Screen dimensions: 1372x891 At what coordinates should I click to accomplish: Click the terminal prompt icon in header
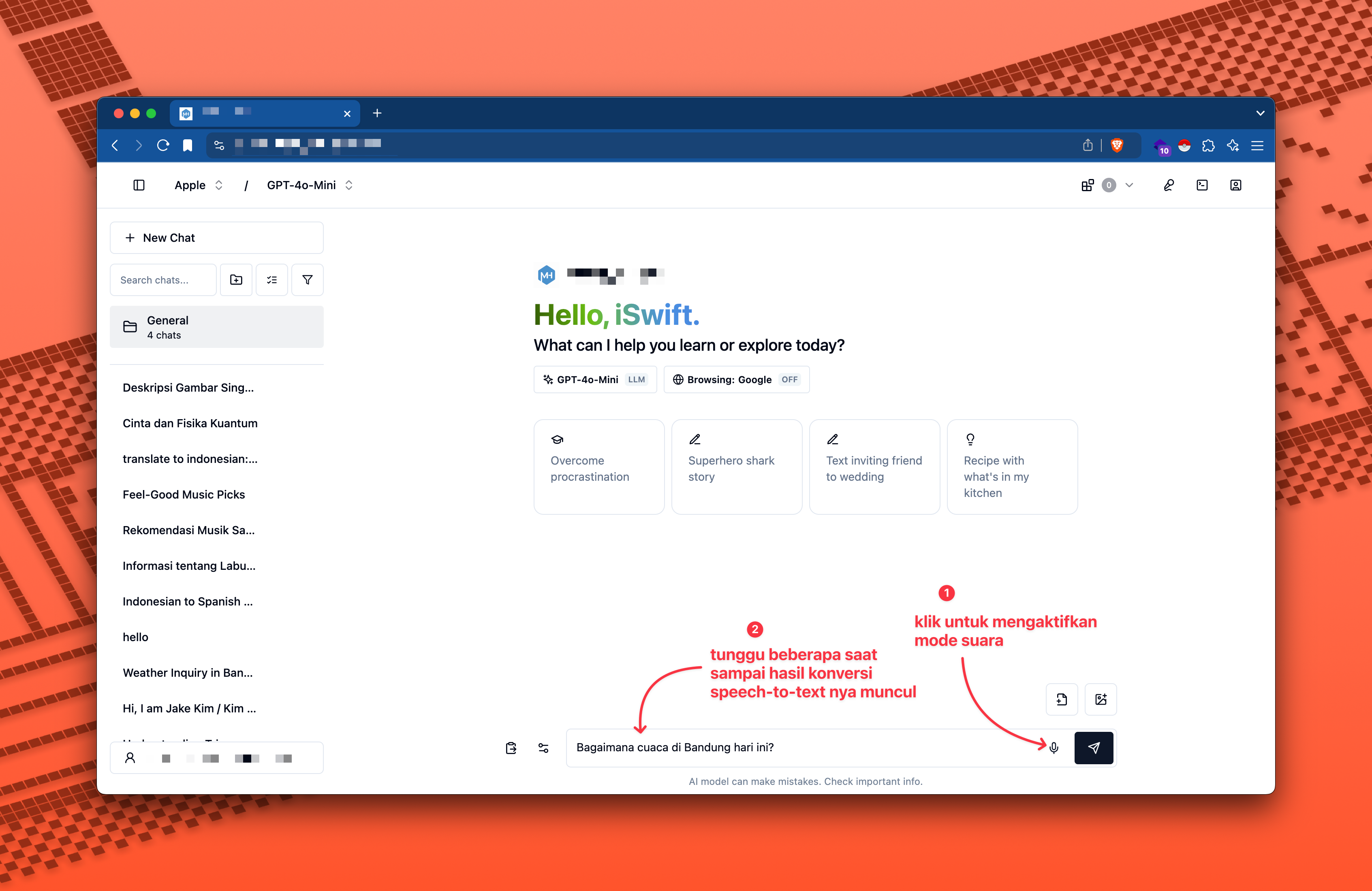pos(1202,185)
